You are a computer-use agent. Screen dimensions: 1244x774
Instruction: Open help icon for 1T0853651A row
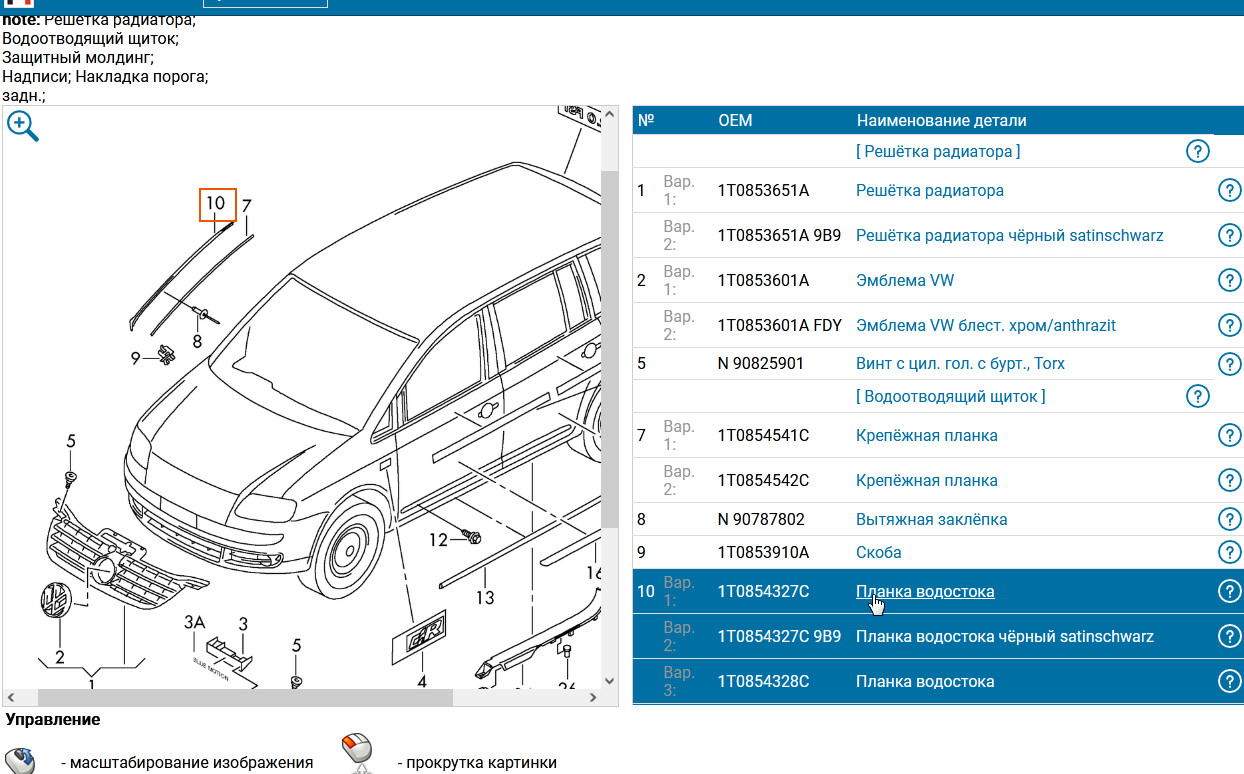[1230, 190]
